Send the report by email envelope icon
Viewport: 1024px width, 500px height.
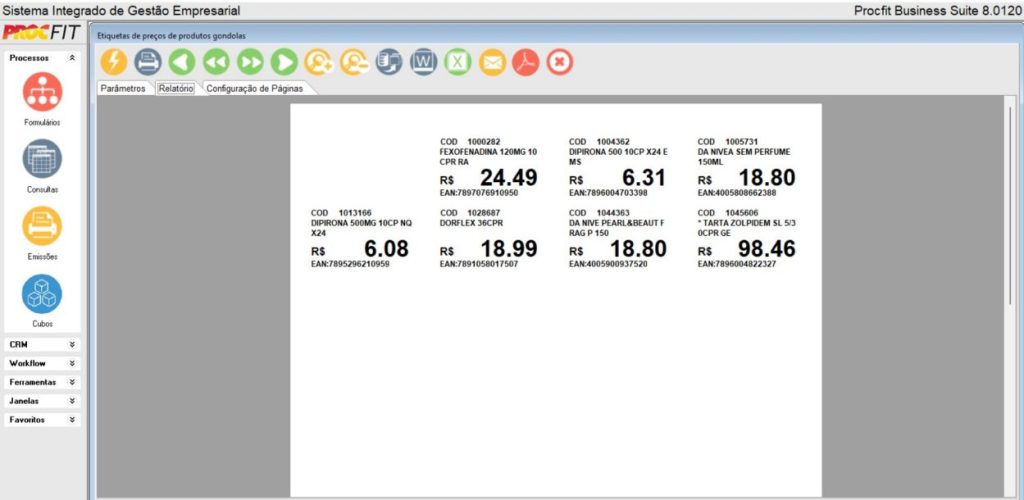coord(492,62)
